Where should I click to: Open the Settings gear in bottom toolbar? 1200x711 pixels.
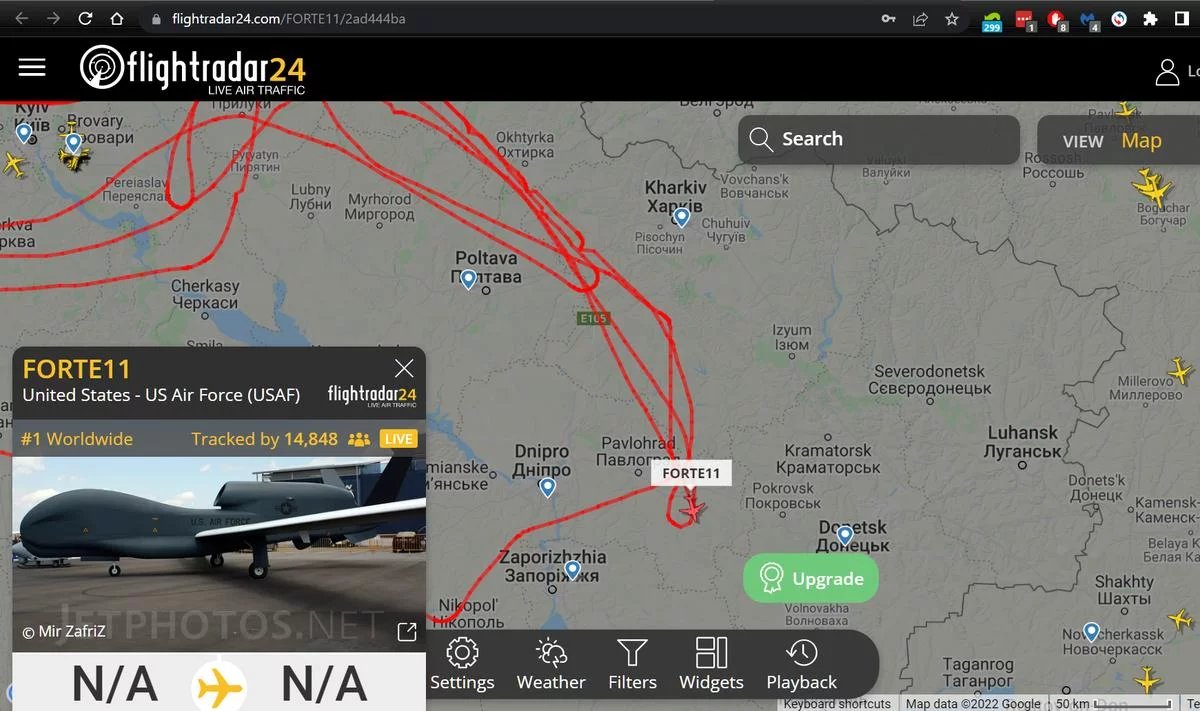462,665
